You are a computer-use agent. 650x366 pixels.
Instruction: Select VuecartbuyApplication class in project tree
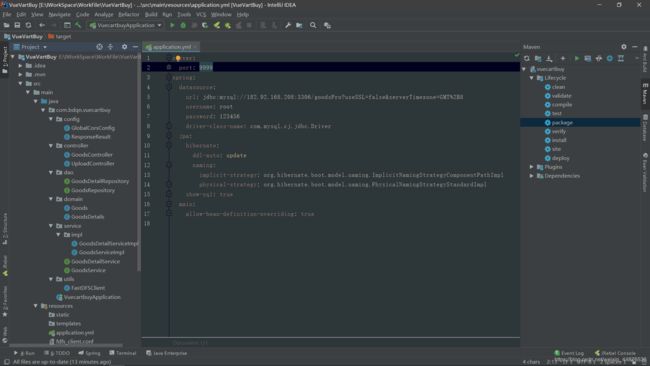tap(92, 297)
